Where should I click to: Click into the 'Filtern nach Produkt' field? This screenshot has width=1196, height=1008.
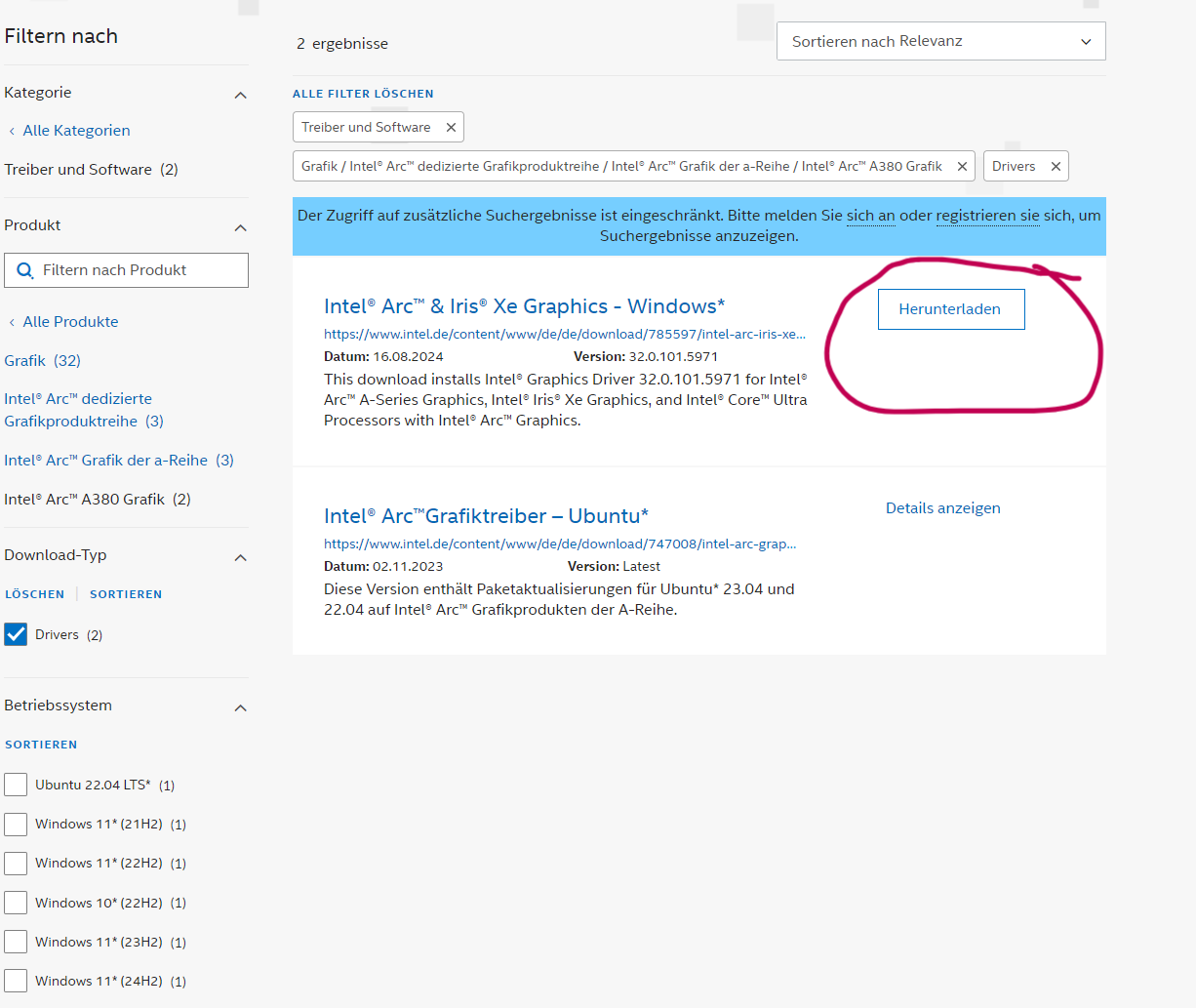(126, 270)
